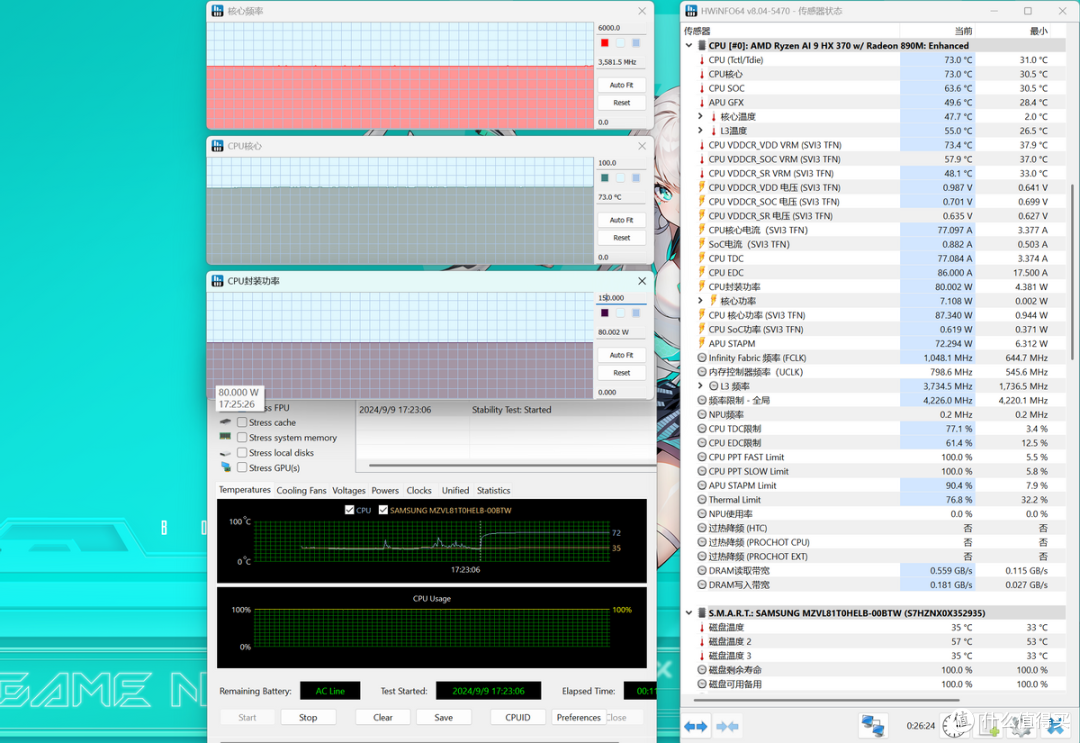Collapse the CPU [#0] AMD Ryzen sensor group
This screenshot has height=743, width=1080.
(689, 45)
